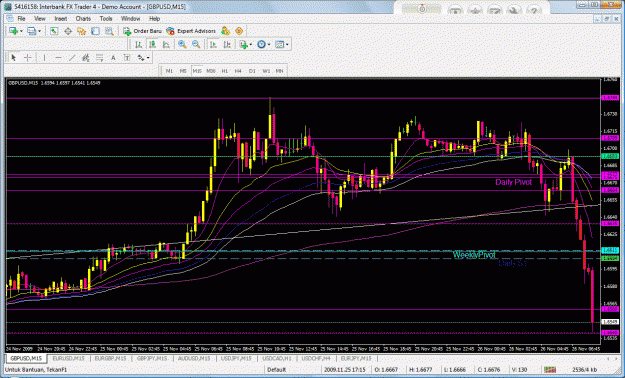Screen dimensions: 625x378
Task: Switch to H4 timeframe
Action: point(238,71)
